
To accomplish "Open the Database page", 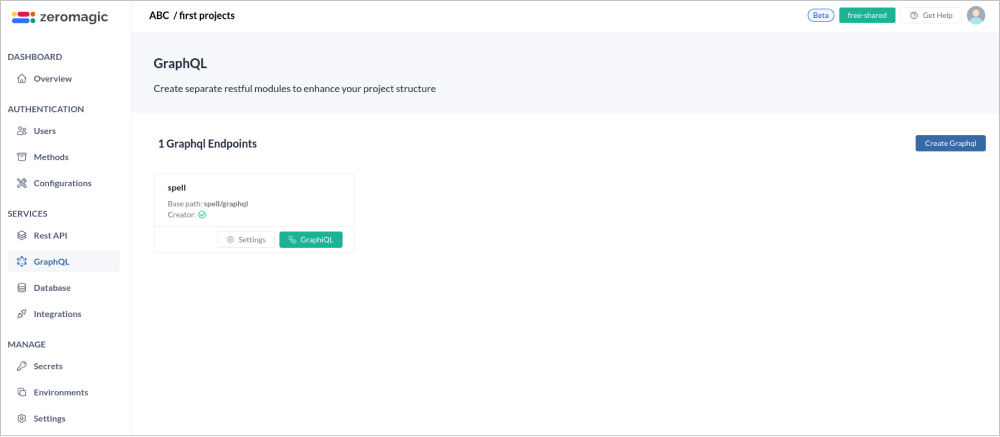I will coord(64,288).
